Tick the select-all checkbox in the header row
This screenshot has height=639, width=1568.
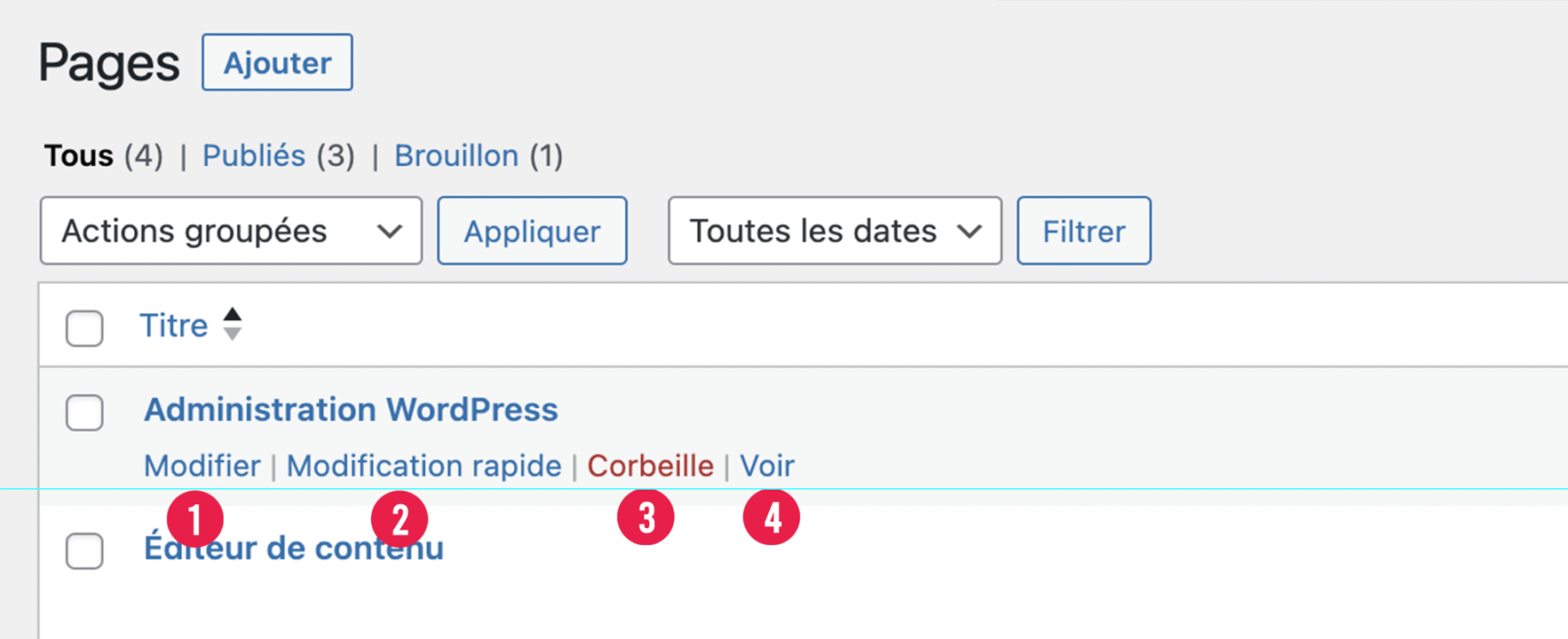(84, 328)
